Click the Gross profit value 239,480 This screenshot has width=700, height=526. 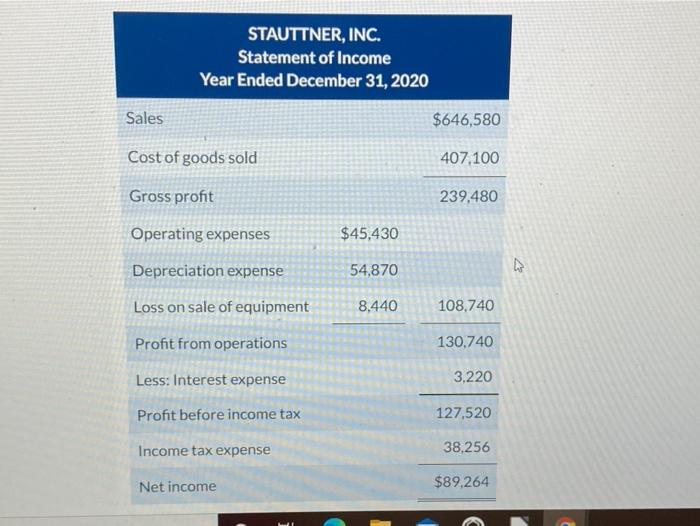(469, 196)
